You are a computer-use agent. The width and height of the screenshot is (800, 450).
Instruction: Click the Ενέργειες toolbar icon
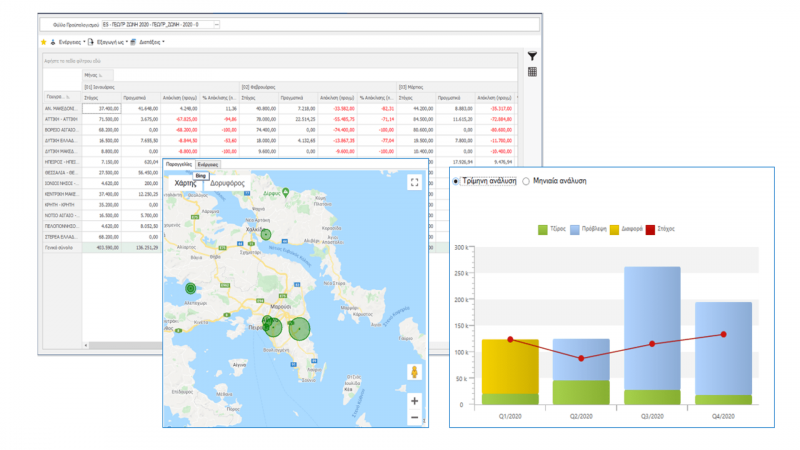53,42
